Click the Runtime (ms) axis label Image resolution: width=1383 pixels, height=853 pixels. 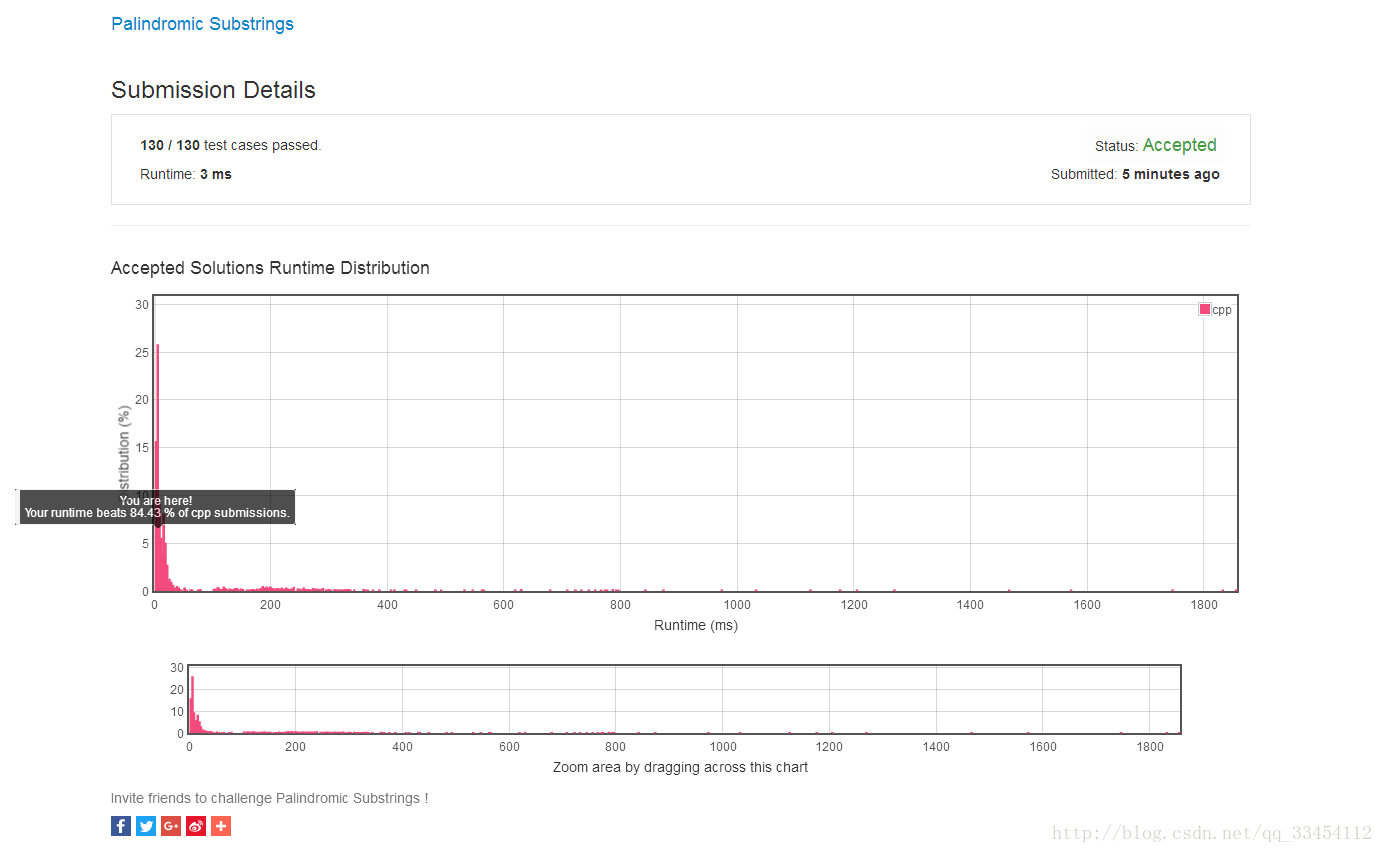click(x=696, y=626)
